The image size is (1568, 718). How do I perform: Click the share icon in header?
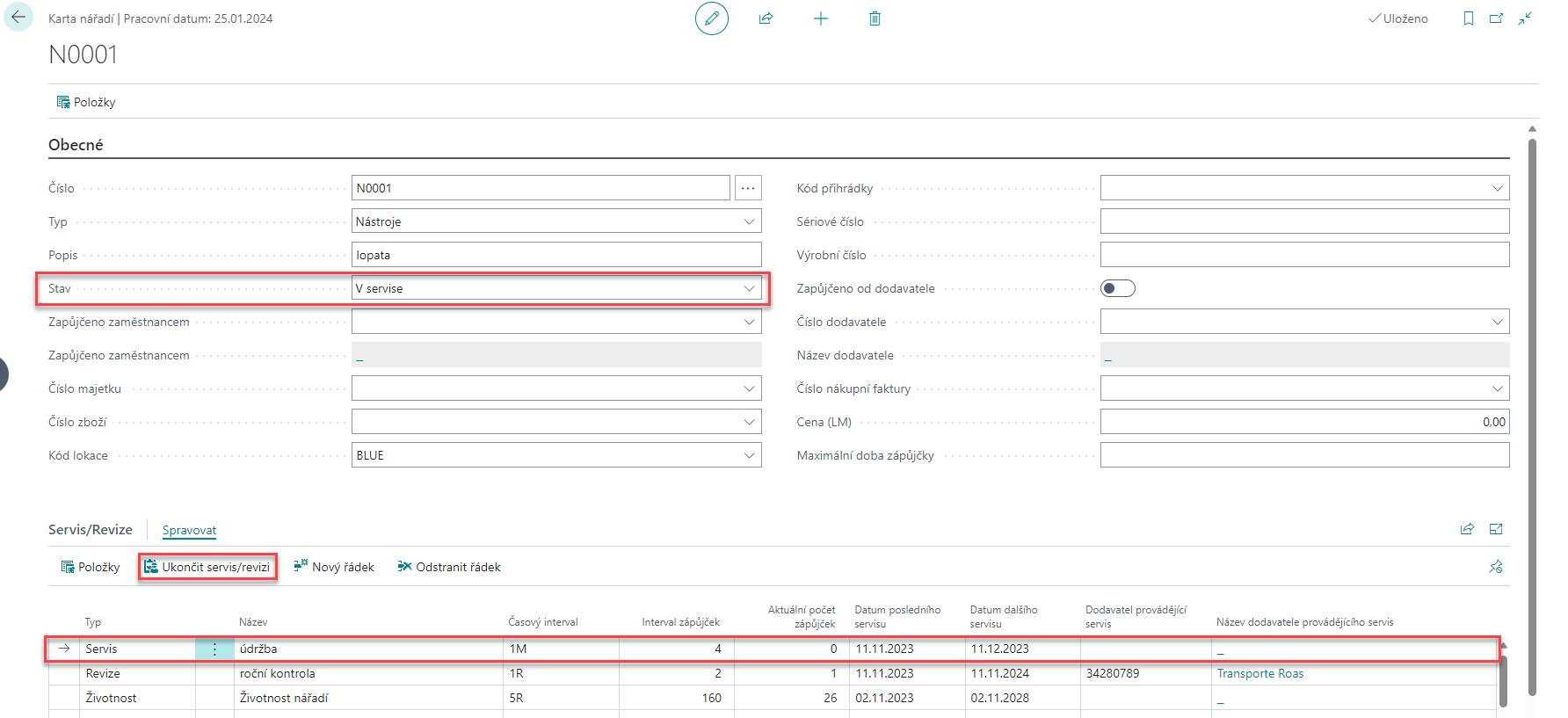766,18
